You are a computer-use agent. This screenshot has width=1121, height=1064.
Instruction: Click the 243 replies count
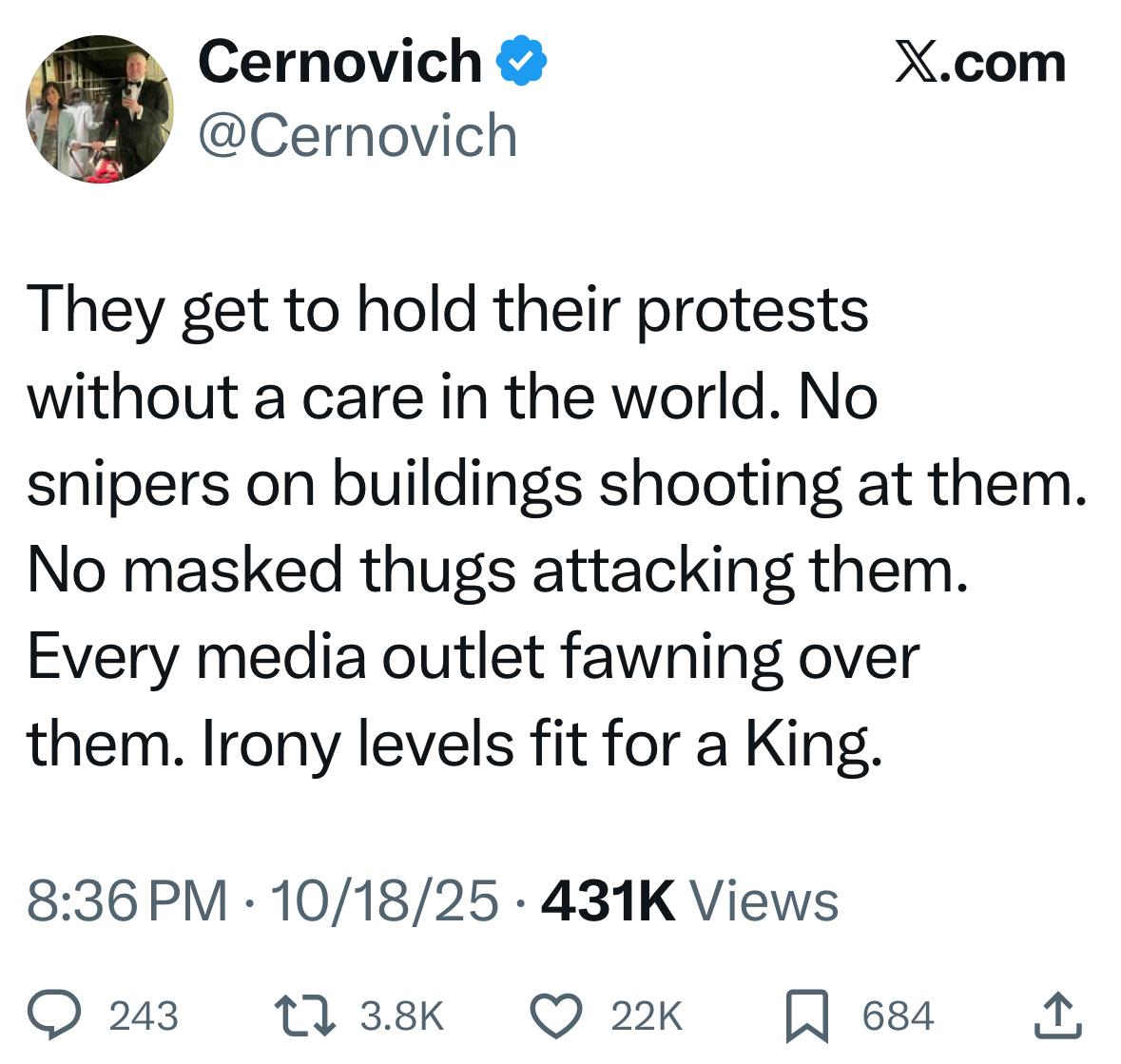[145, 1016]
